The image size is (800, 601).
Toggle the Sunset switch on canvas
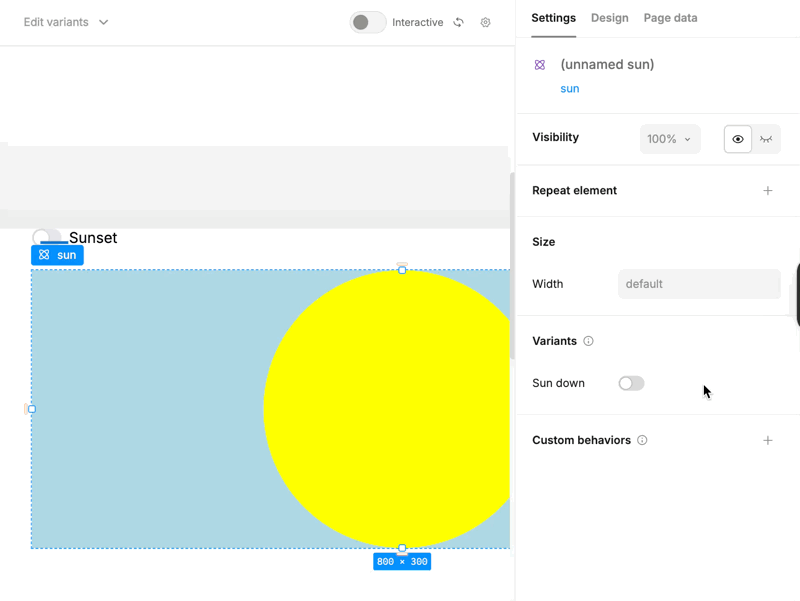pos(46,237)
